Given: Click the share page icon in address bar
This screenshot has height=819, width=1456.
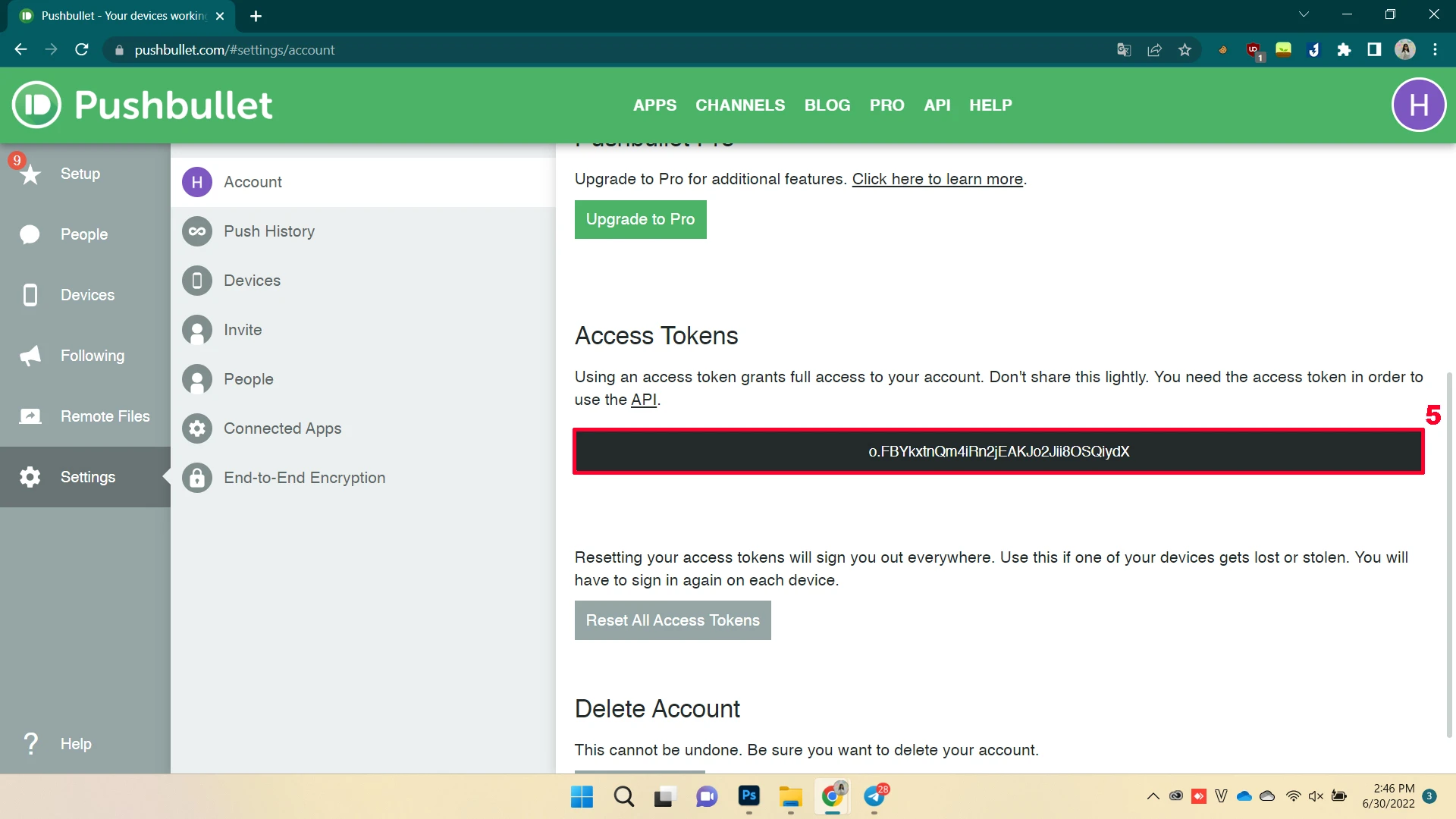Looking at the screenshot, I should (x=1155, y=50).
